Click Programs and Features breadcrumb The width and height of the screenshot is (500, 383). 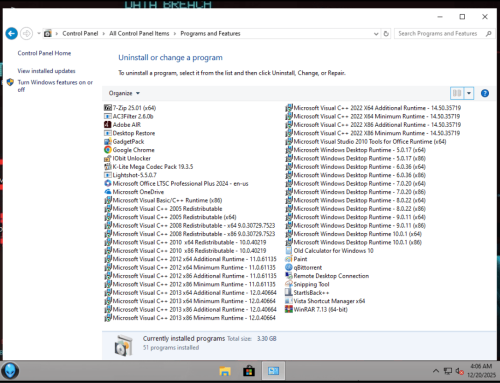point(210,34)
